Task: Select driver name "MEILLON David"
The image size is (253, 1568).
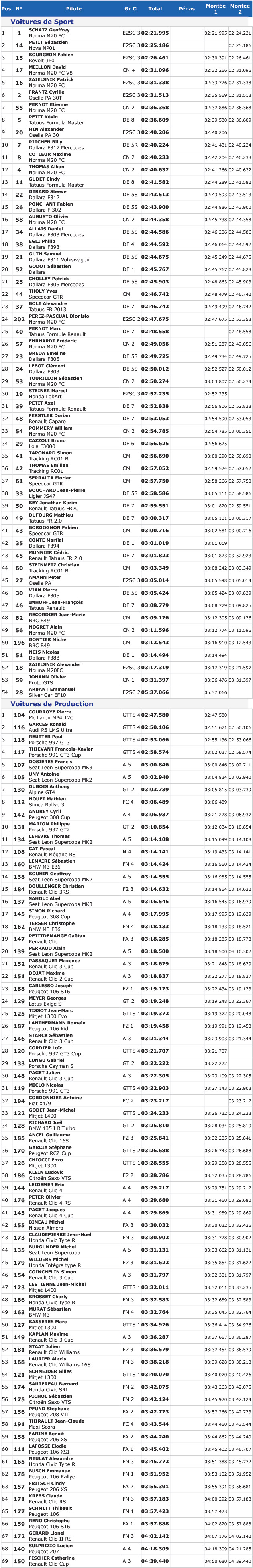Action: [47, 67]
